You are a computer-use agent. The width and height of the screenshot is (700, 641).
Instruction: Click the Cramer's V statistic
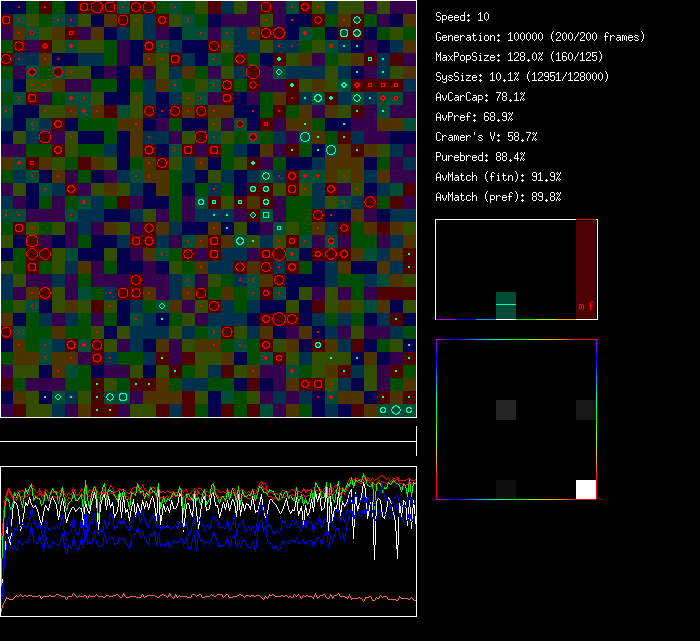coord(486,137)
